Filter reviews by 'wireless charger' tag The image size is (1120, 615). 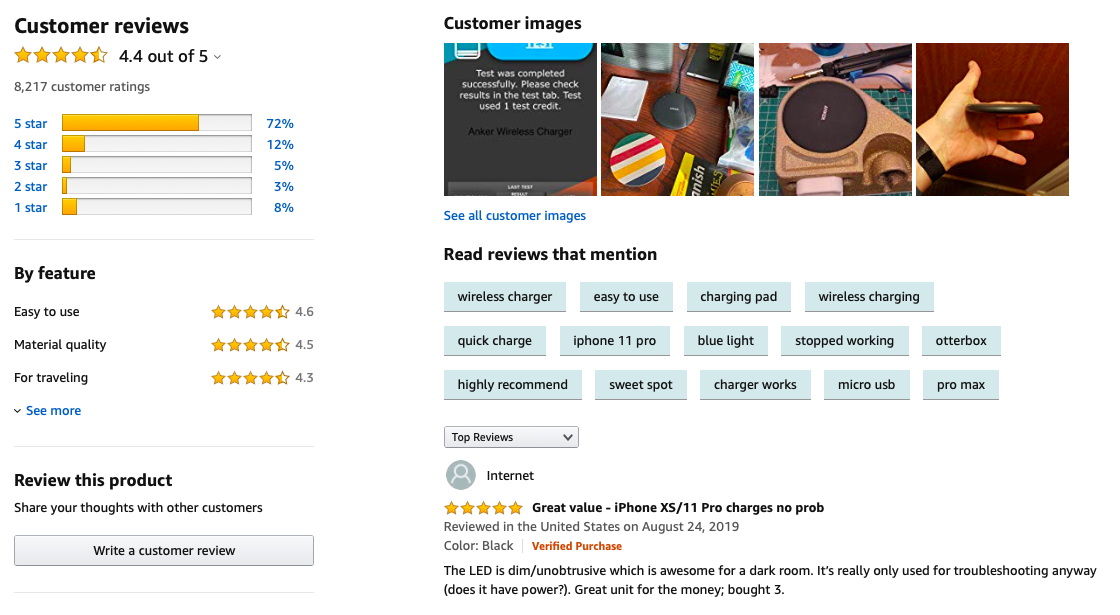(x=505, y=297)
